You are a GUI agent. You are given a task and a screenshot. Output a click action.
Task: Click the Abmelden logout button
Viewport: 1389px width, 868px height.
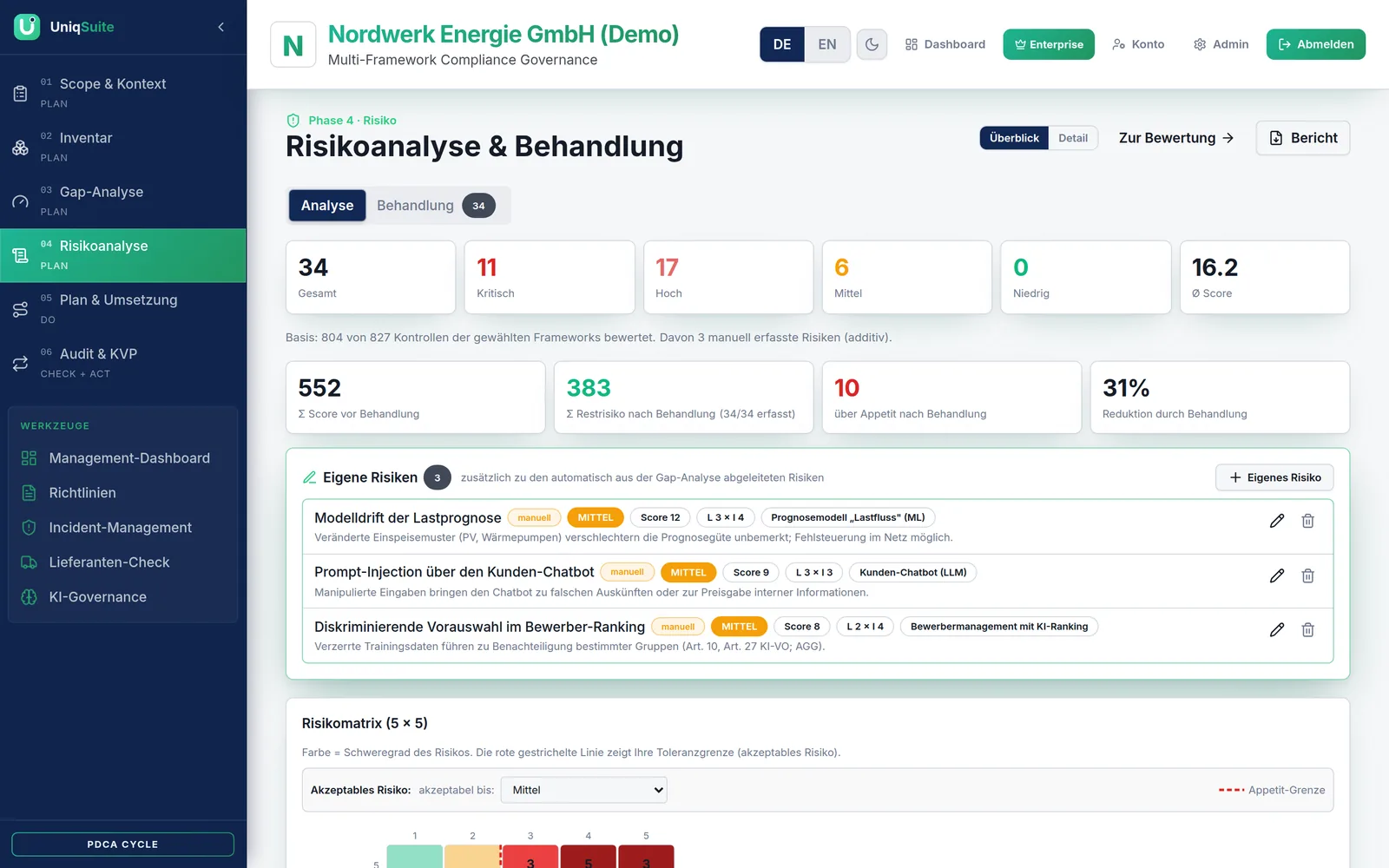(1316, 44)
